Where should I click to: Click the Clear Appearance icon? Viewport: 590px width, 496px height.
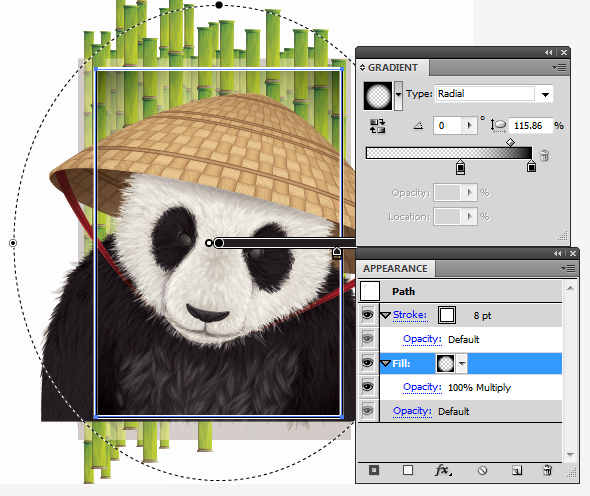(482, 470)
